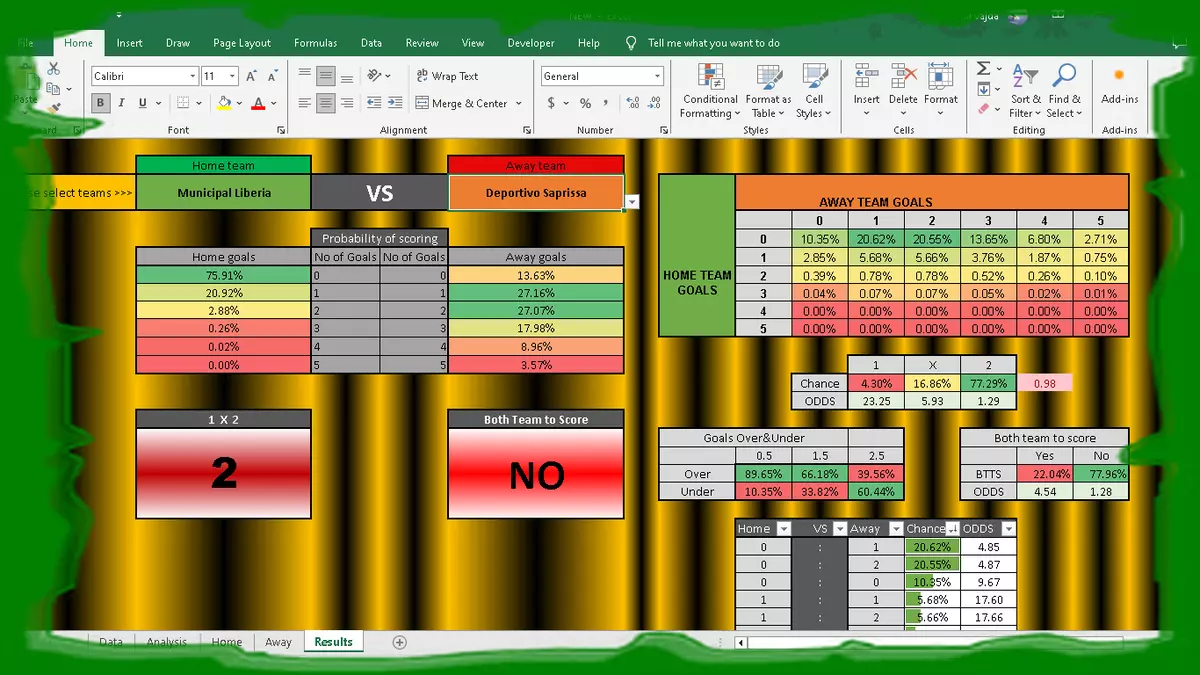Open the font size 11 dropdown
Image resolution: width=1200 pixels, height=675 pixels.
click(x=232, y=76)
